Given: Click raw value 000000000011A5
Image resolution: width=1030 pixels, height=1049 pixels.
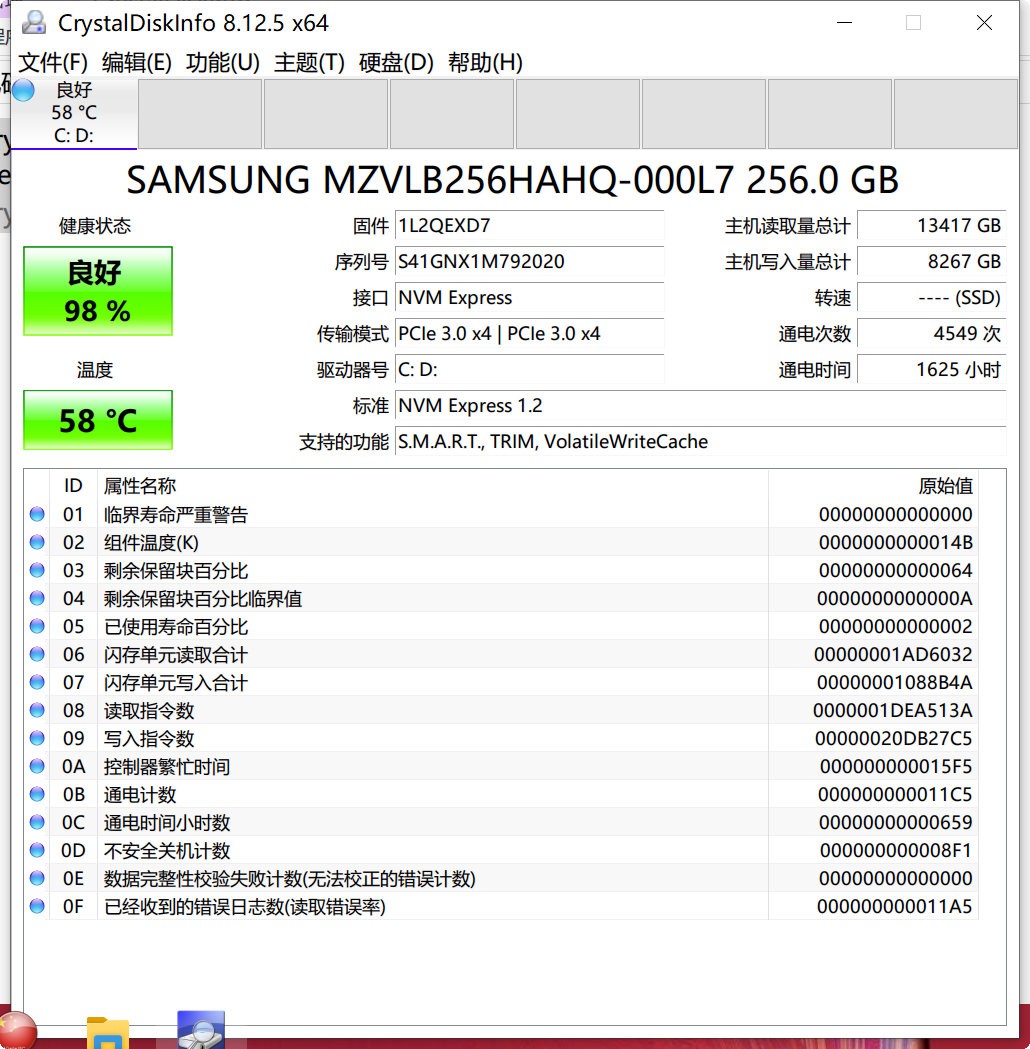Looking at the screenshot, I should (894, 906).
